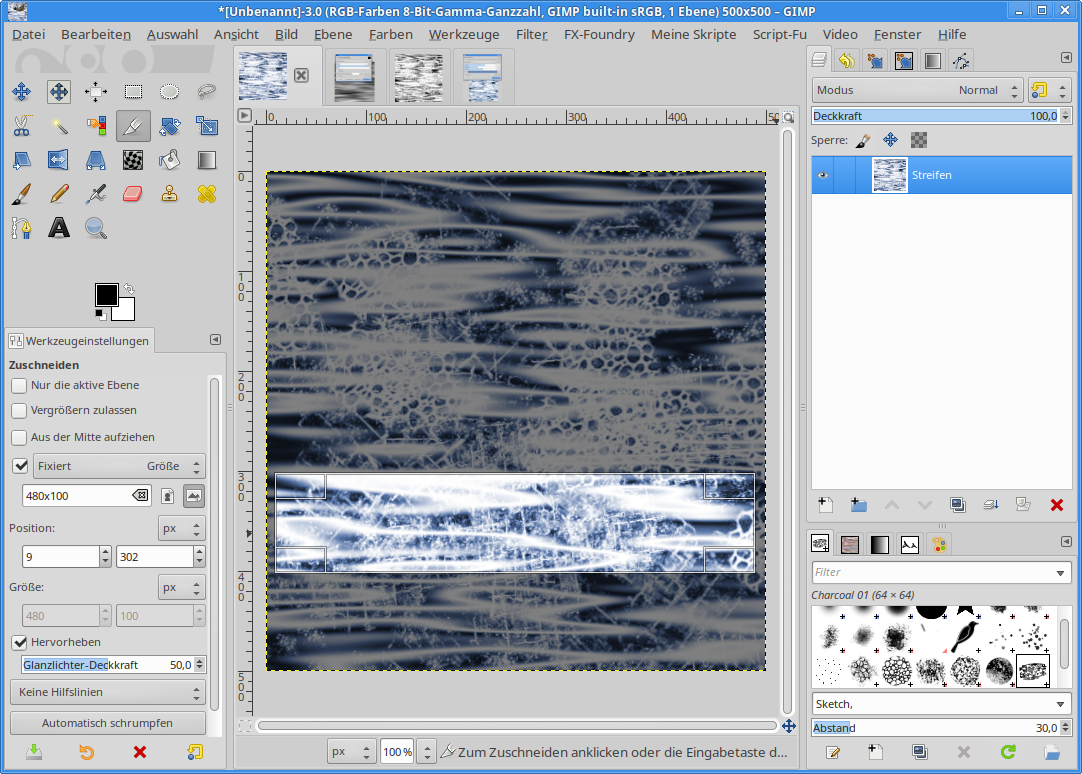Activate the Zoom magnifier tool
This screenshot has height=774, width=1082.
tap(96, 228)
